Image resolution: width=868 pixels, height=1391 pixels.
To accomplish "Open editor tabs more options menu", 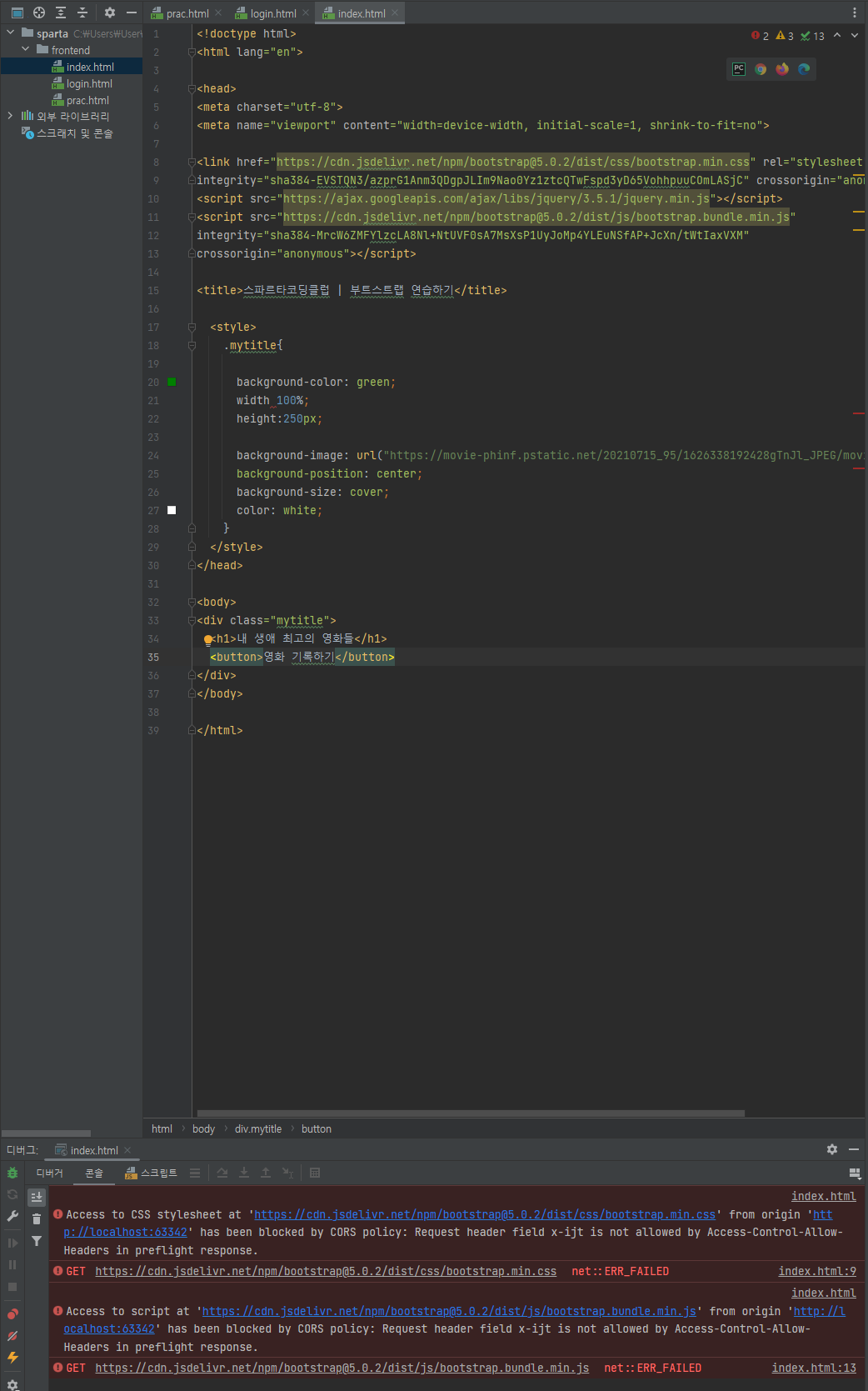I will click(854, 13).
